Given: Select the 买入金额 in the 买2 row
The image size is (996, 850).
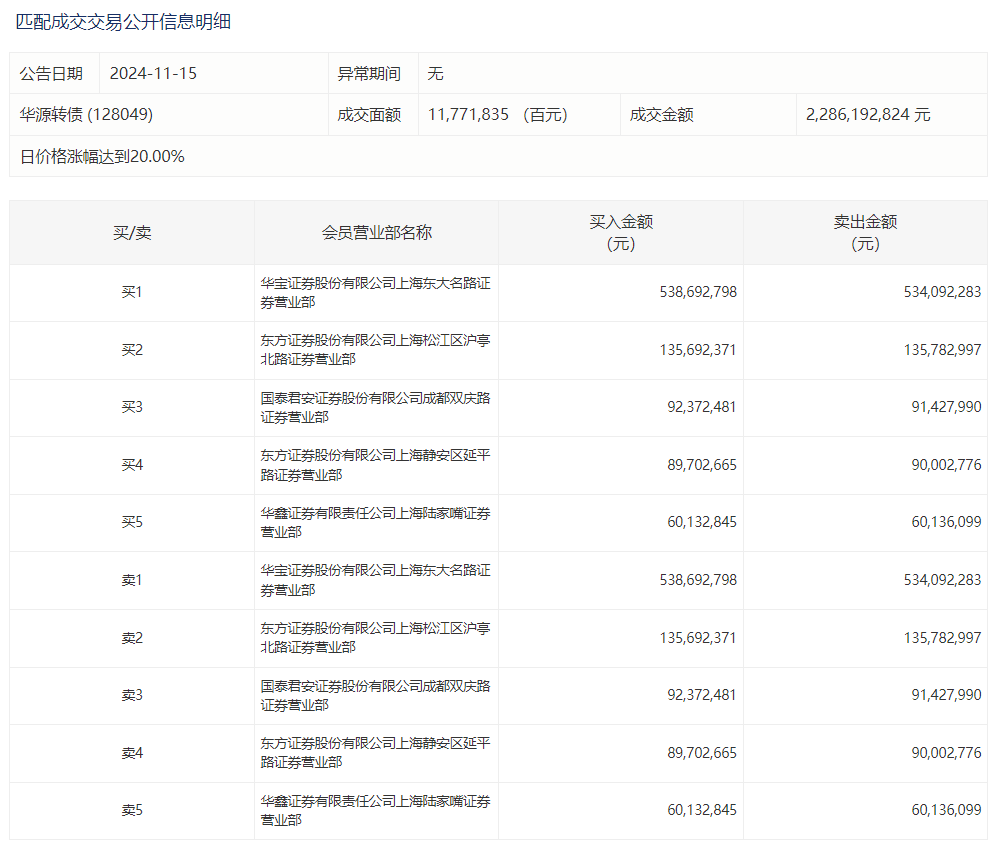Looking at the screenshot, I should (698, 350).
